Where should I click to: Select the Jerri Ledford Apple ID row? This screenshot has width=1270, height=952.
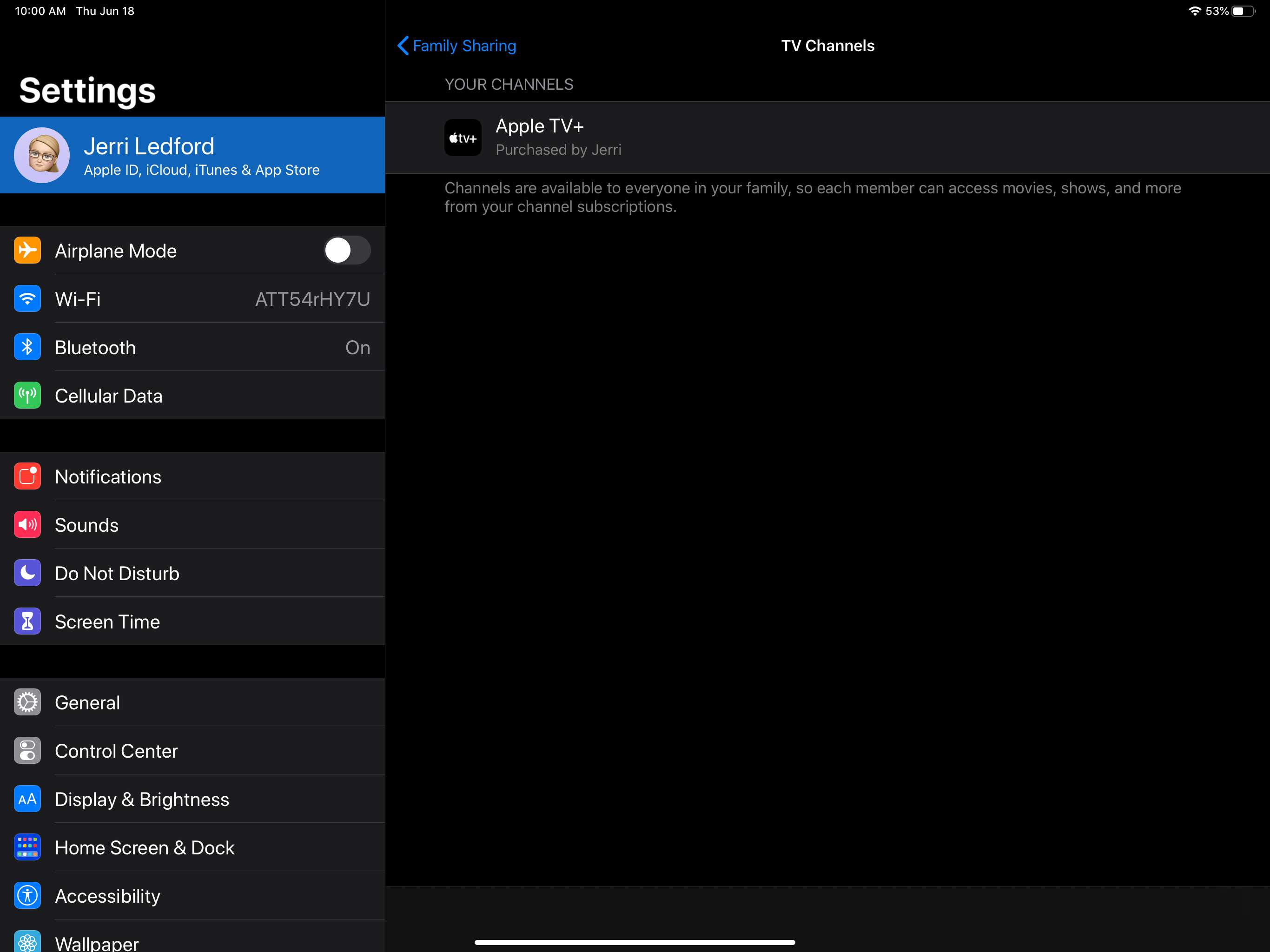[x=192, y=155]
